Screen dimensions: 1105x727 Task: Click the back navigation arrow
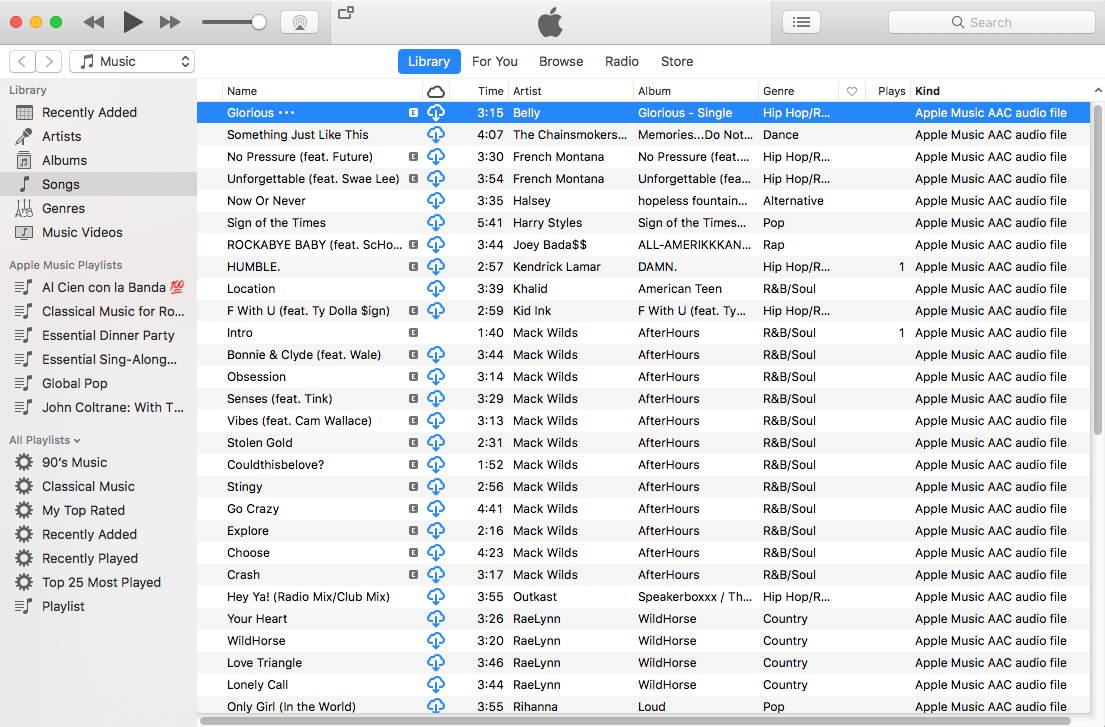21,61
